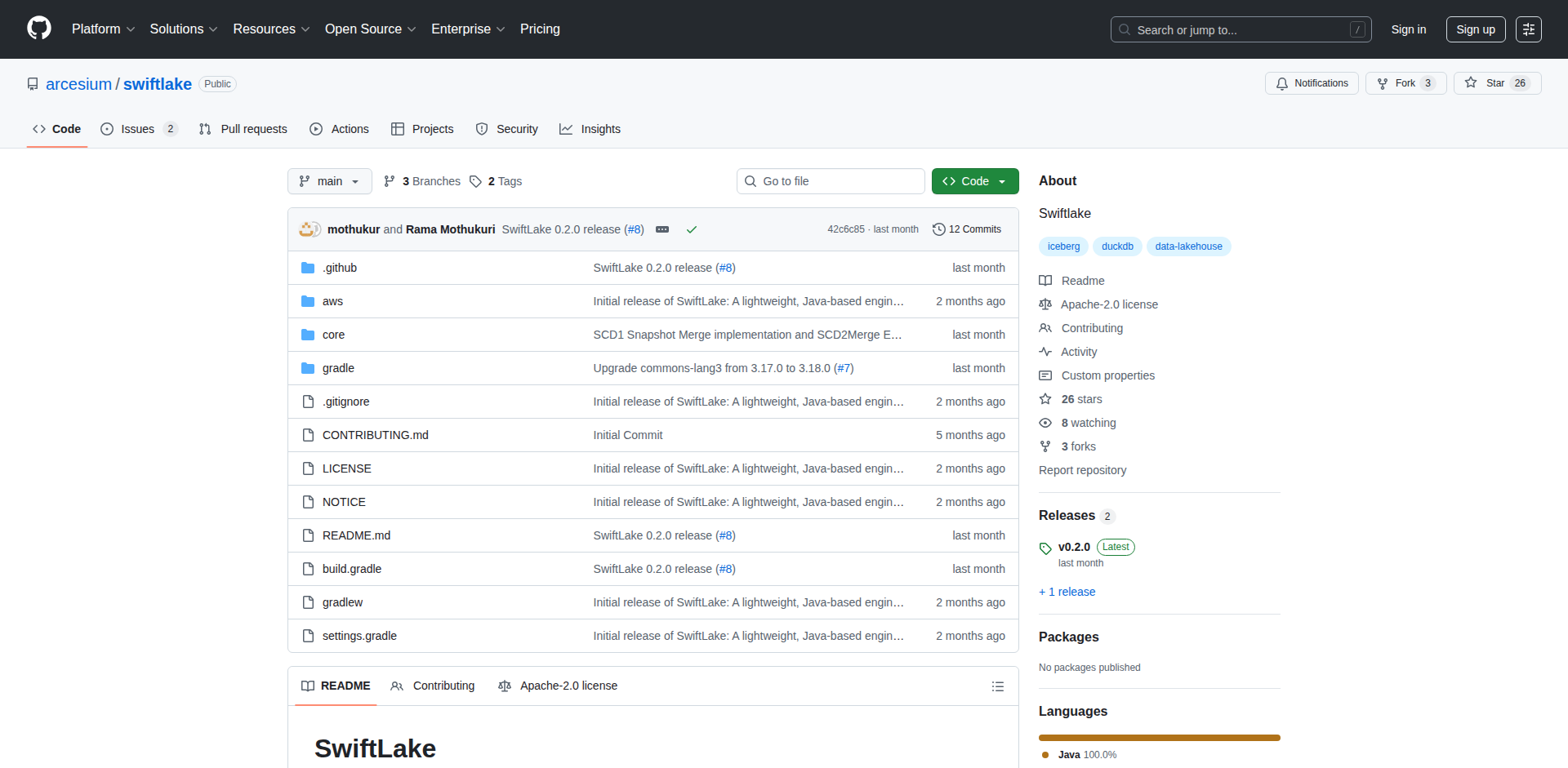The image size is (1568, 768).
Task: Click the book icon beside Readme
Action: [x=1045, y=281]
